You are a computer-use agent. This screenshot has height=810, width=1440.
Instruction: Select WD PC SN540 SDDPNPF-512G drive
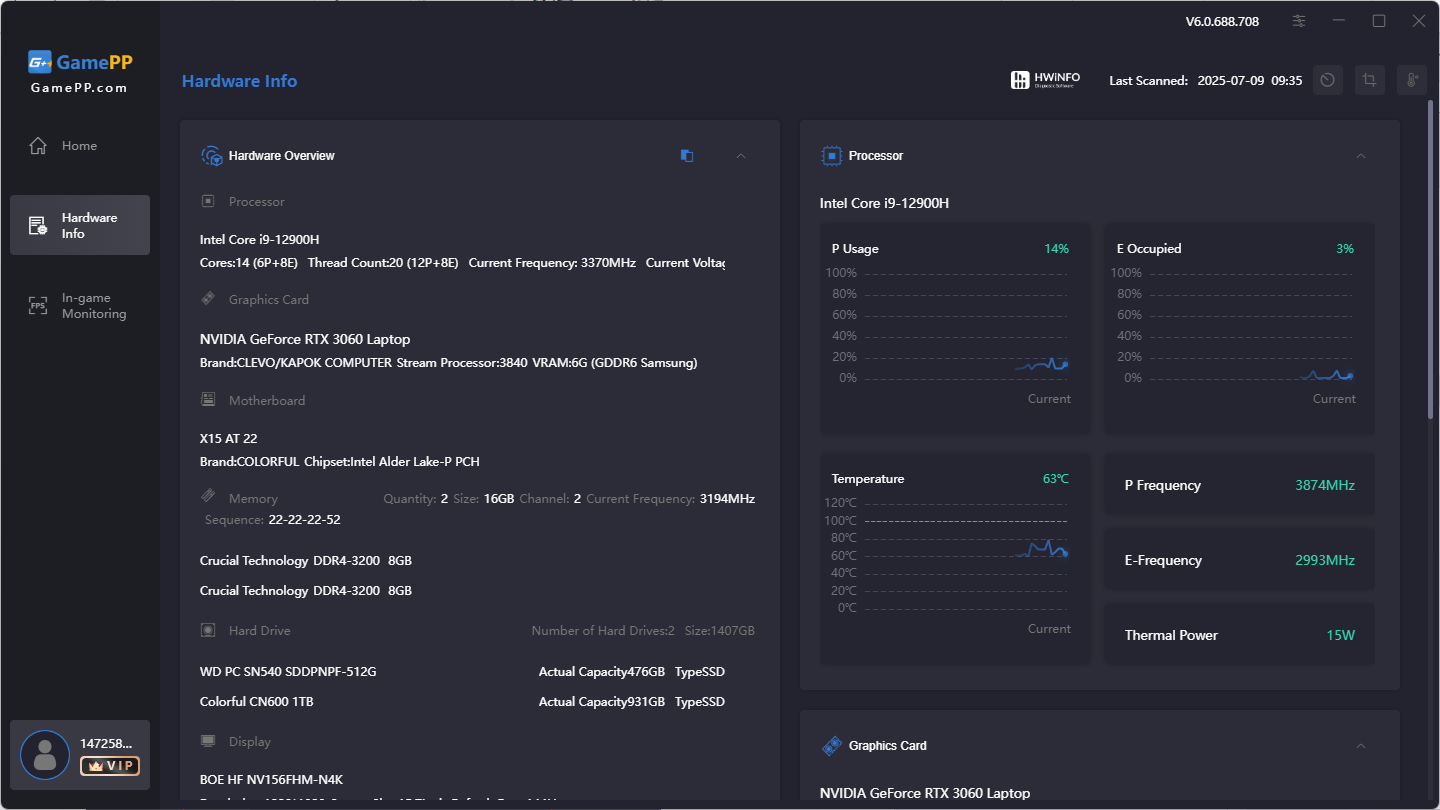288,672
